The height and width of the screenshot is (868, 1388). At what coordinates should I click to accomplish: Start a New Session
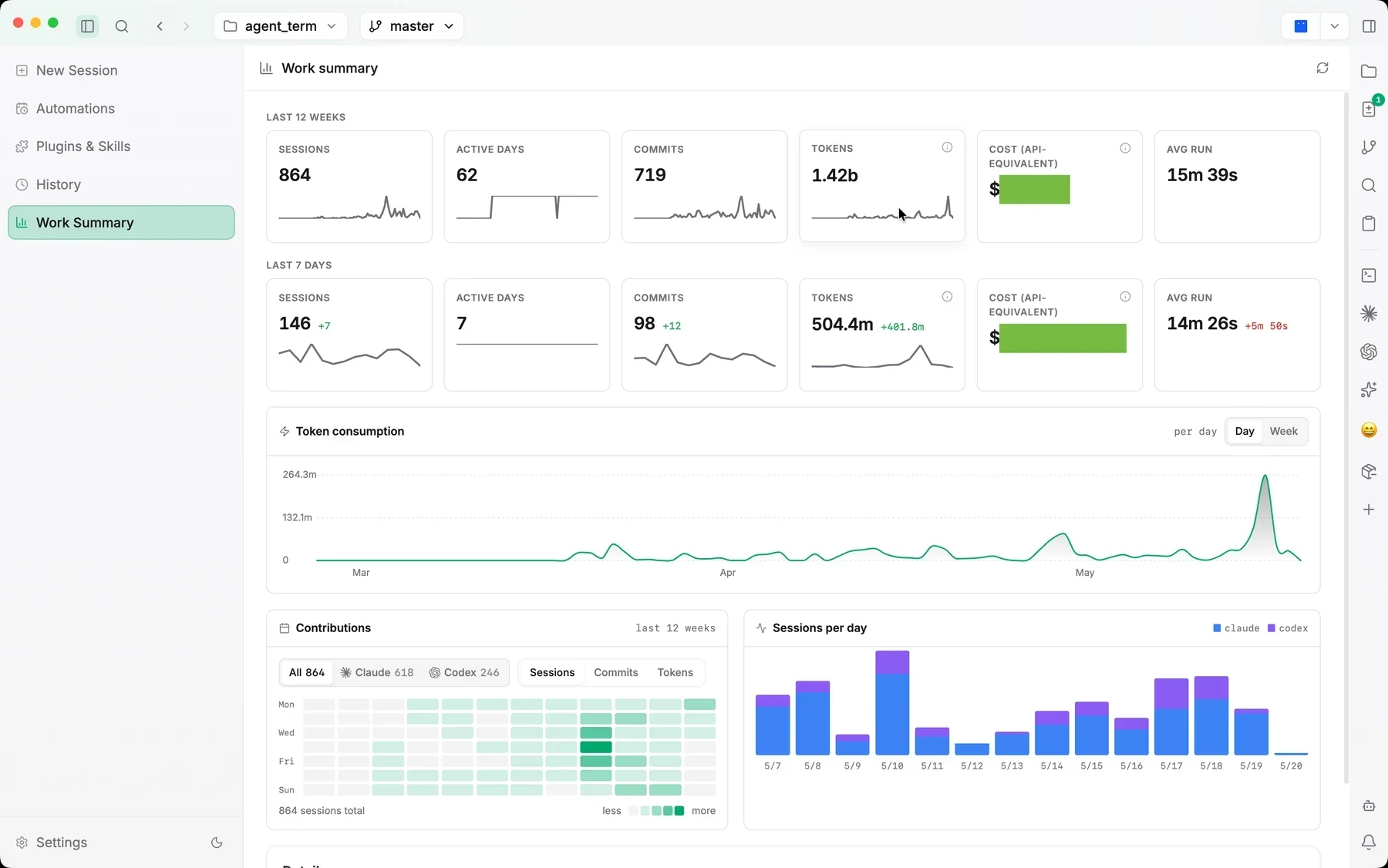pos(121,70)
